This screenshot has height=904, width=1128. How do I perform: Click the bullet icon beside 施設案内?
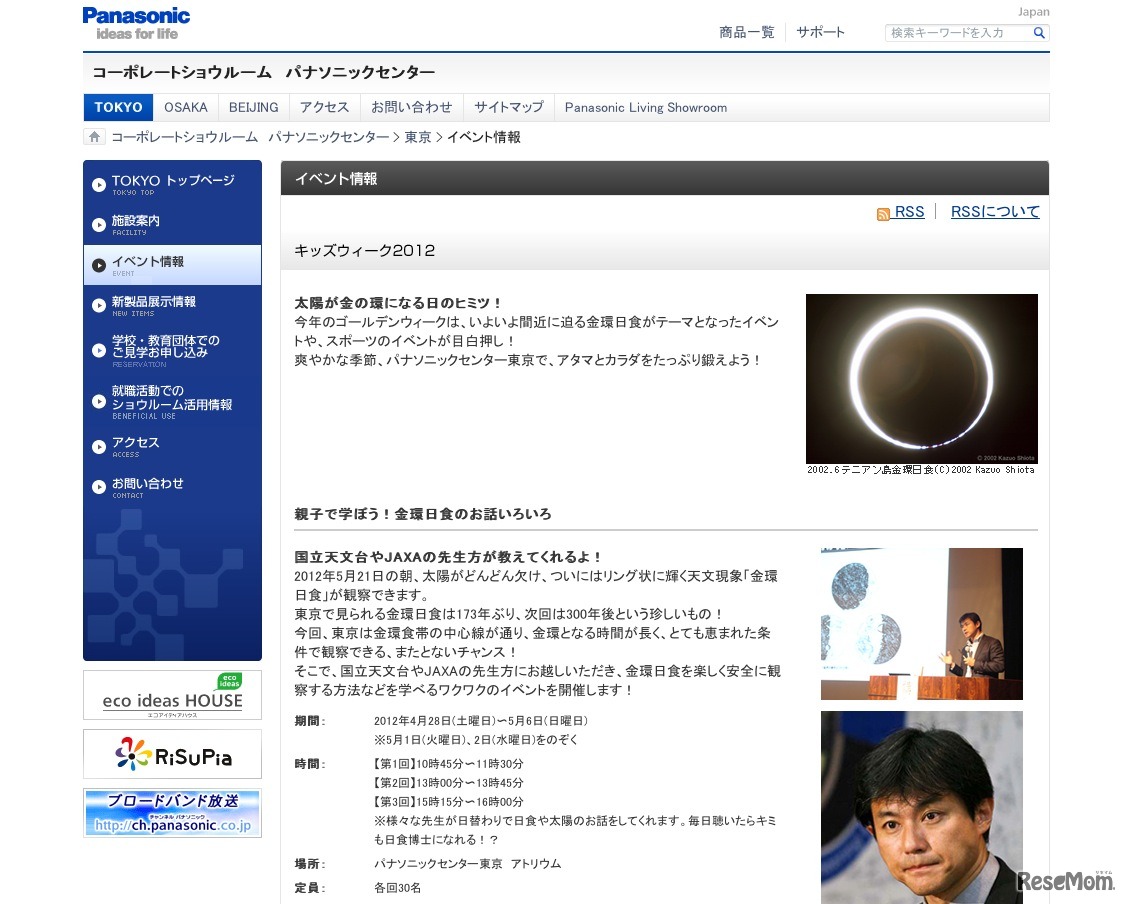[99, 225]
